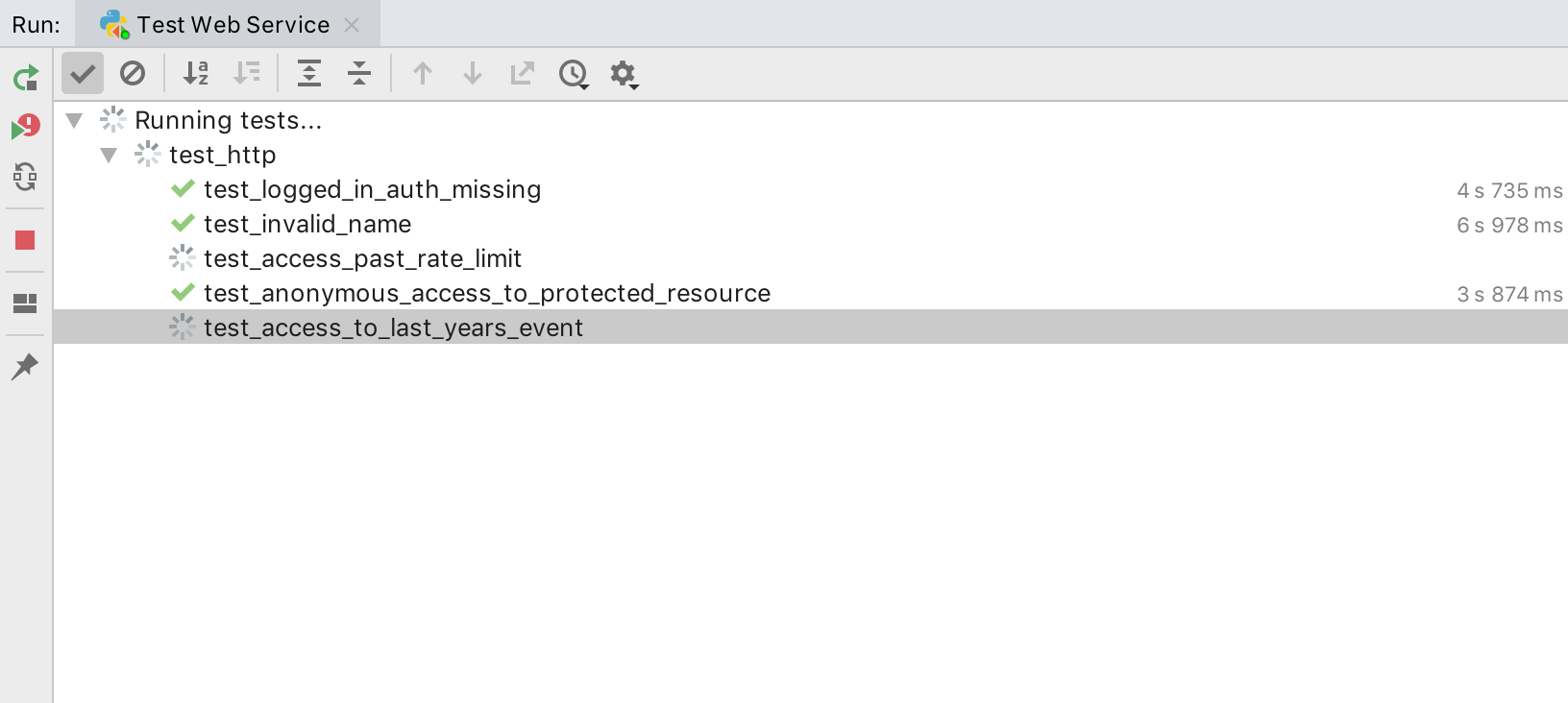Select test_access_past_rate_limit in tree

tap(362, 258)
